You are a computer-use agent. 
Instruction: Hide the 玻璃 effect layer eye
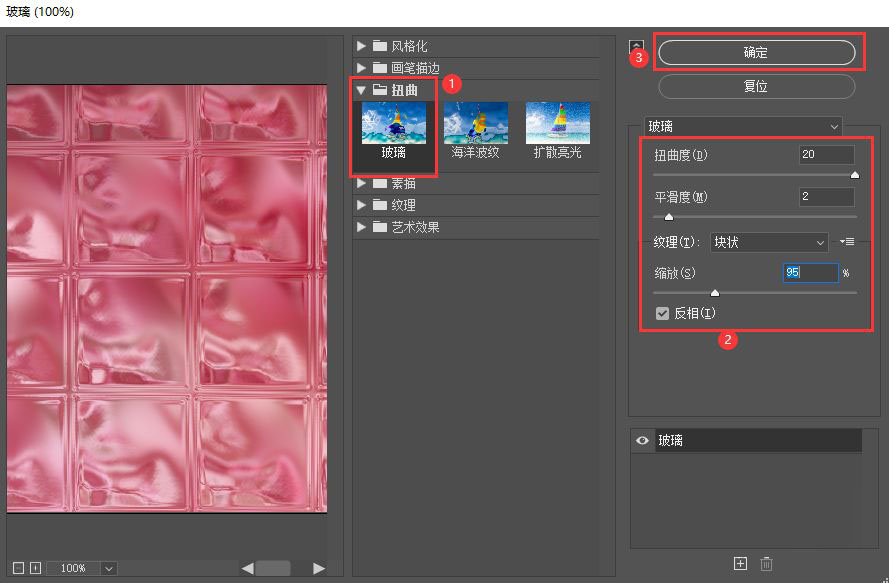point(642,441)
